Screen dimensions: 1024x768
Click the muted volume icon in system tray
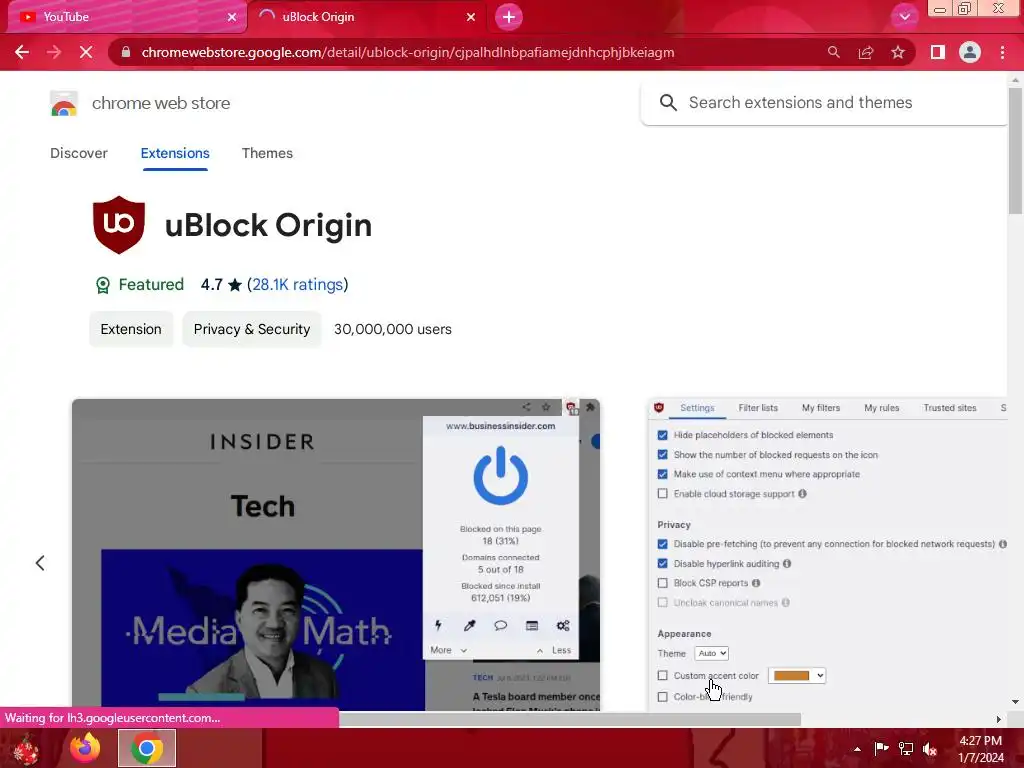pos(930,749)
